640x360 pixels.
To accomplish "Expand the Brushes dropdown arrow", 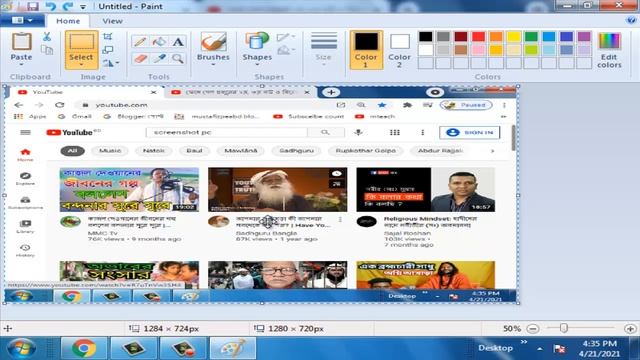I will coord(213,64).
